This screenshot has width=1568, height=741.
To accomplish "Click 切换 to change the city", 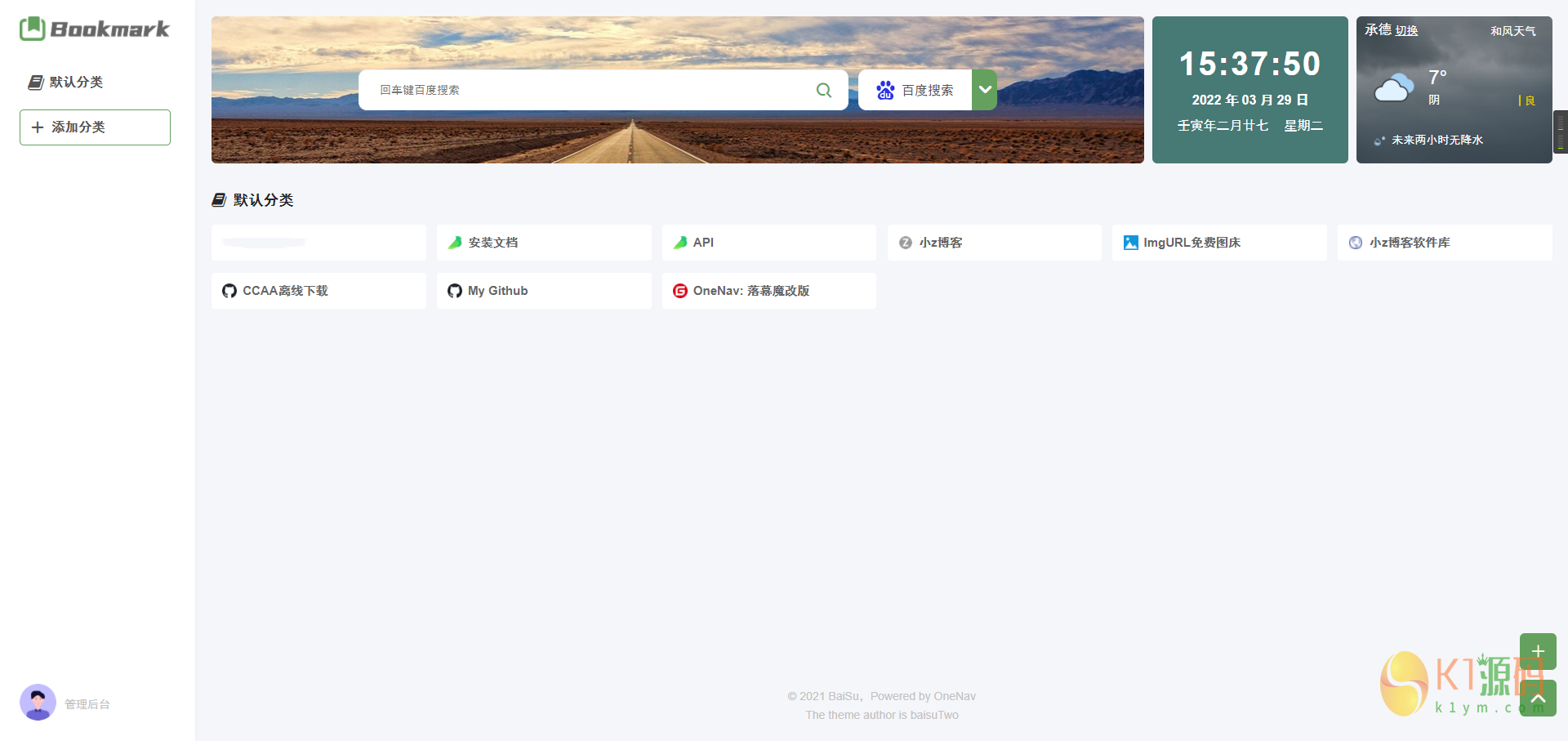I will coord(1406,31).
